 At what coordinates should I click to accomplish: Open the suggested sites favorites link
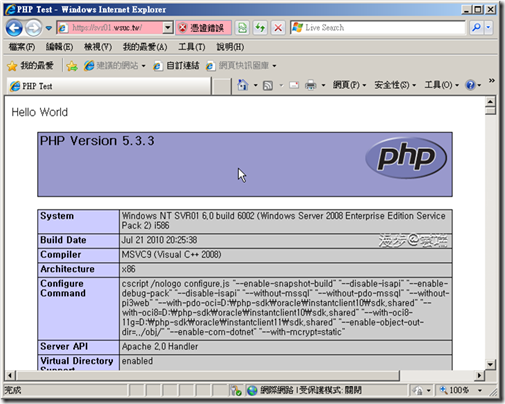click(114, 66)
